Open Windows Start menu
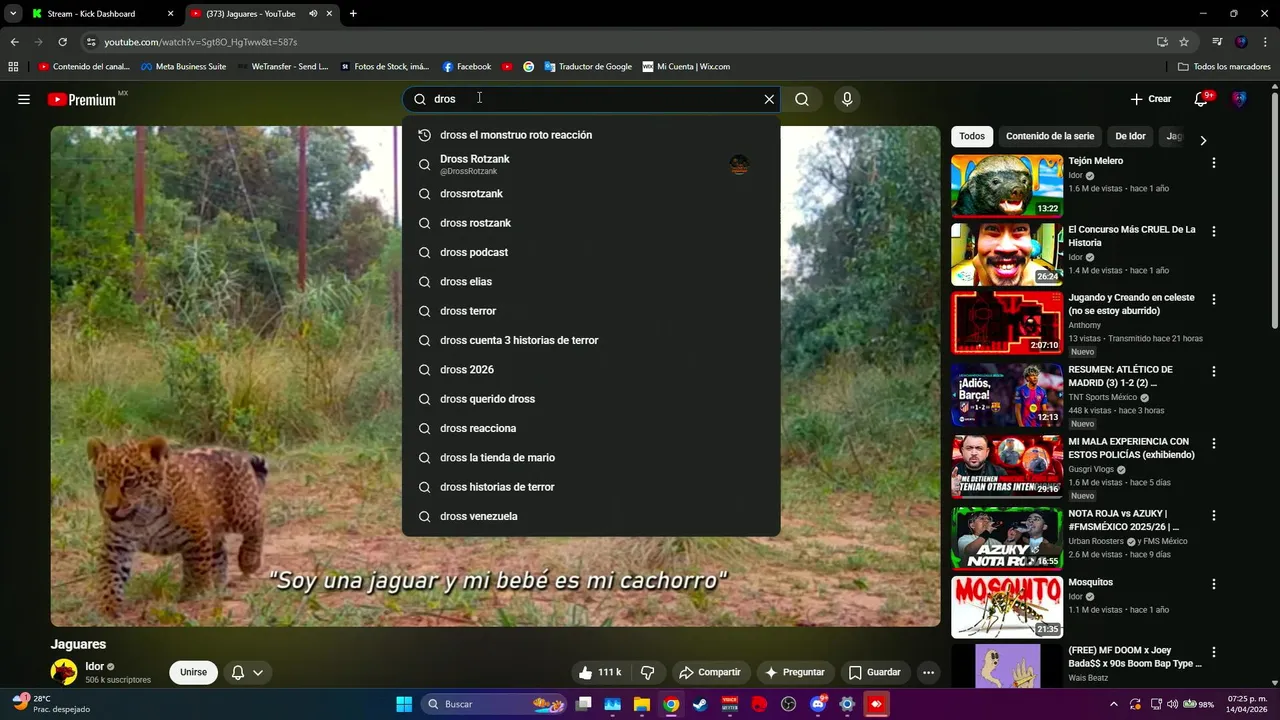Image resolution: width=1280 pixels, height=720 pixels. 404,704
